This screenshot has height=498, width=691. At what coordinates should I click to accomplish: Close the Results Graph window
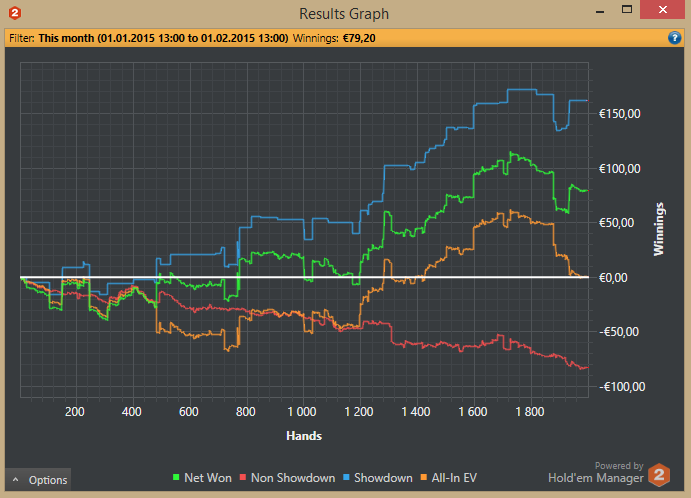(662, 9)
